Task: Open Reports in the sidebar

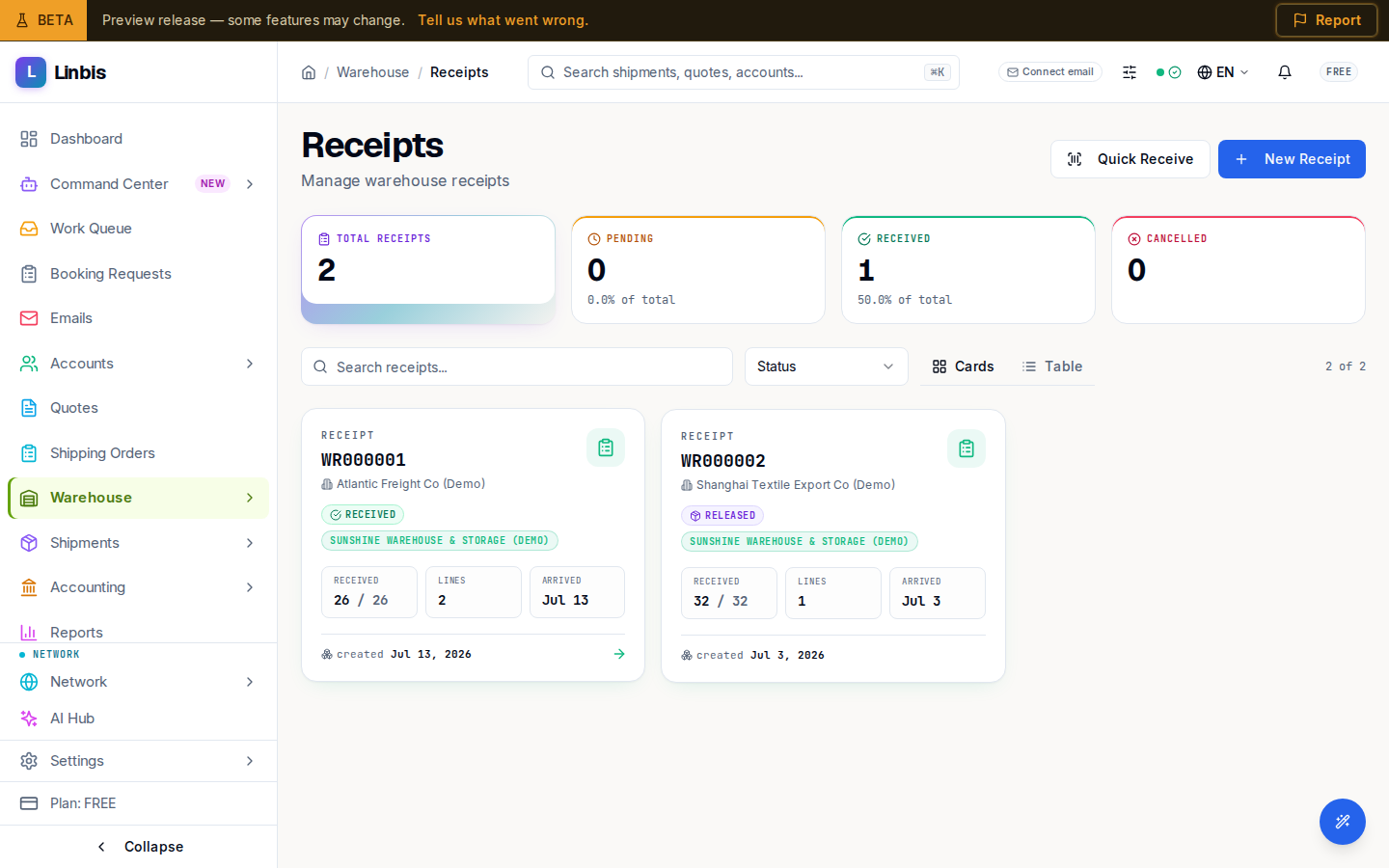Action: pos(139,632)
